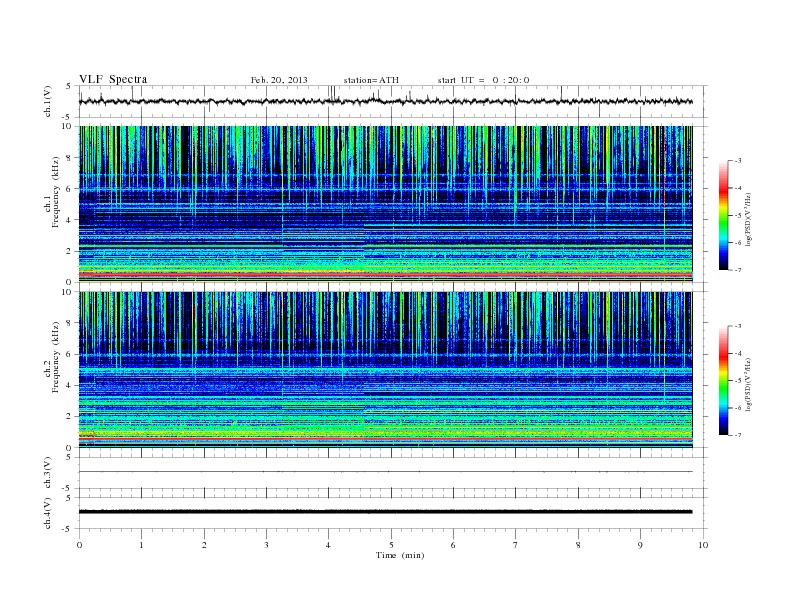Click the ch.1 "Frequency (kHz)" axis title
Viewport: 792px width, 612px height.
coord(56,192)
